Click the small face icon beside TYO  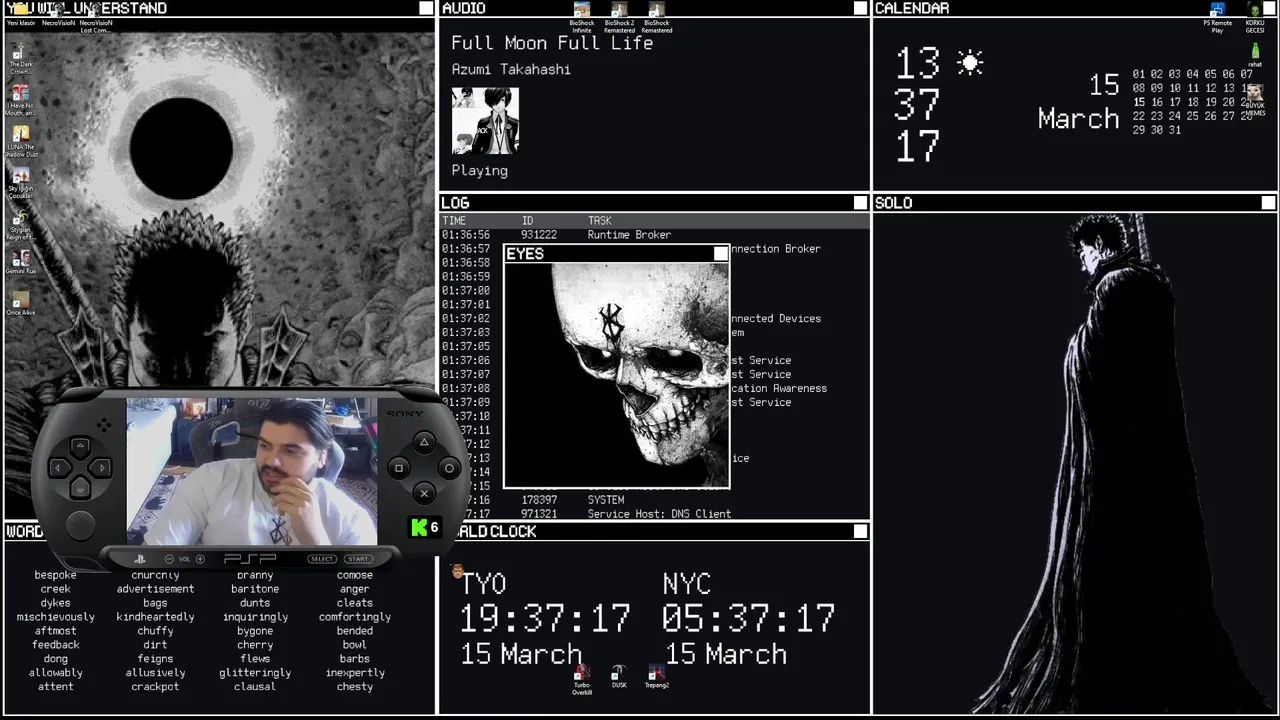tap(458, 571)
